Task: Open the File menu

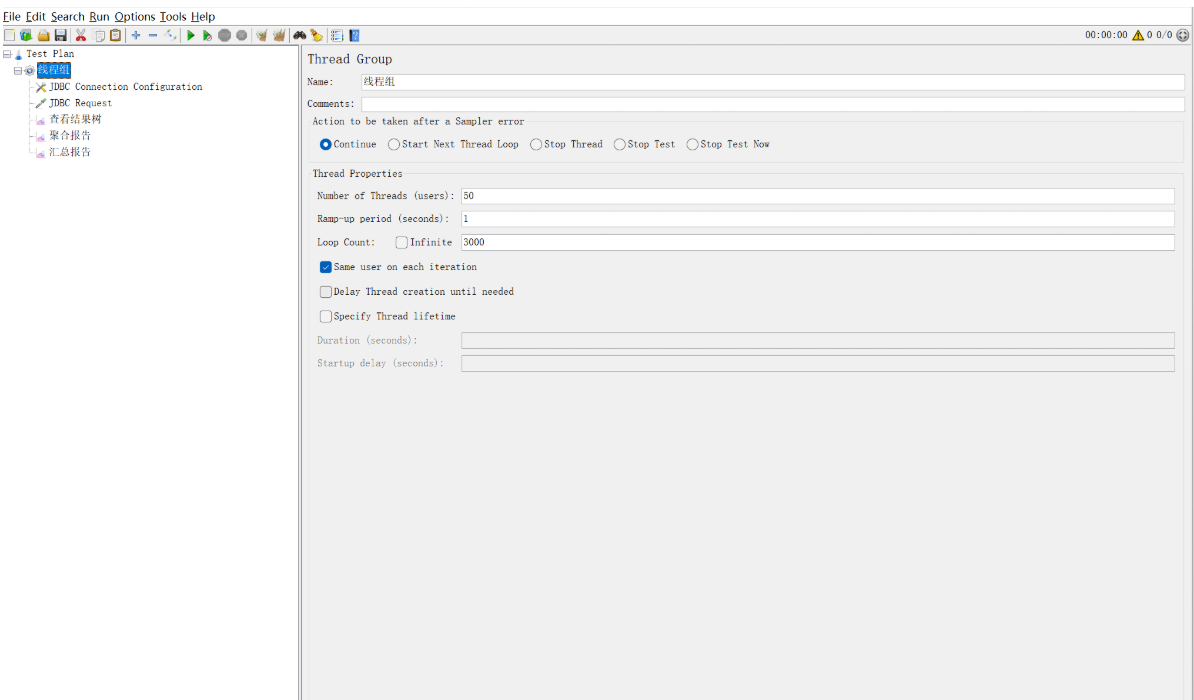Action: pos(11,16)
